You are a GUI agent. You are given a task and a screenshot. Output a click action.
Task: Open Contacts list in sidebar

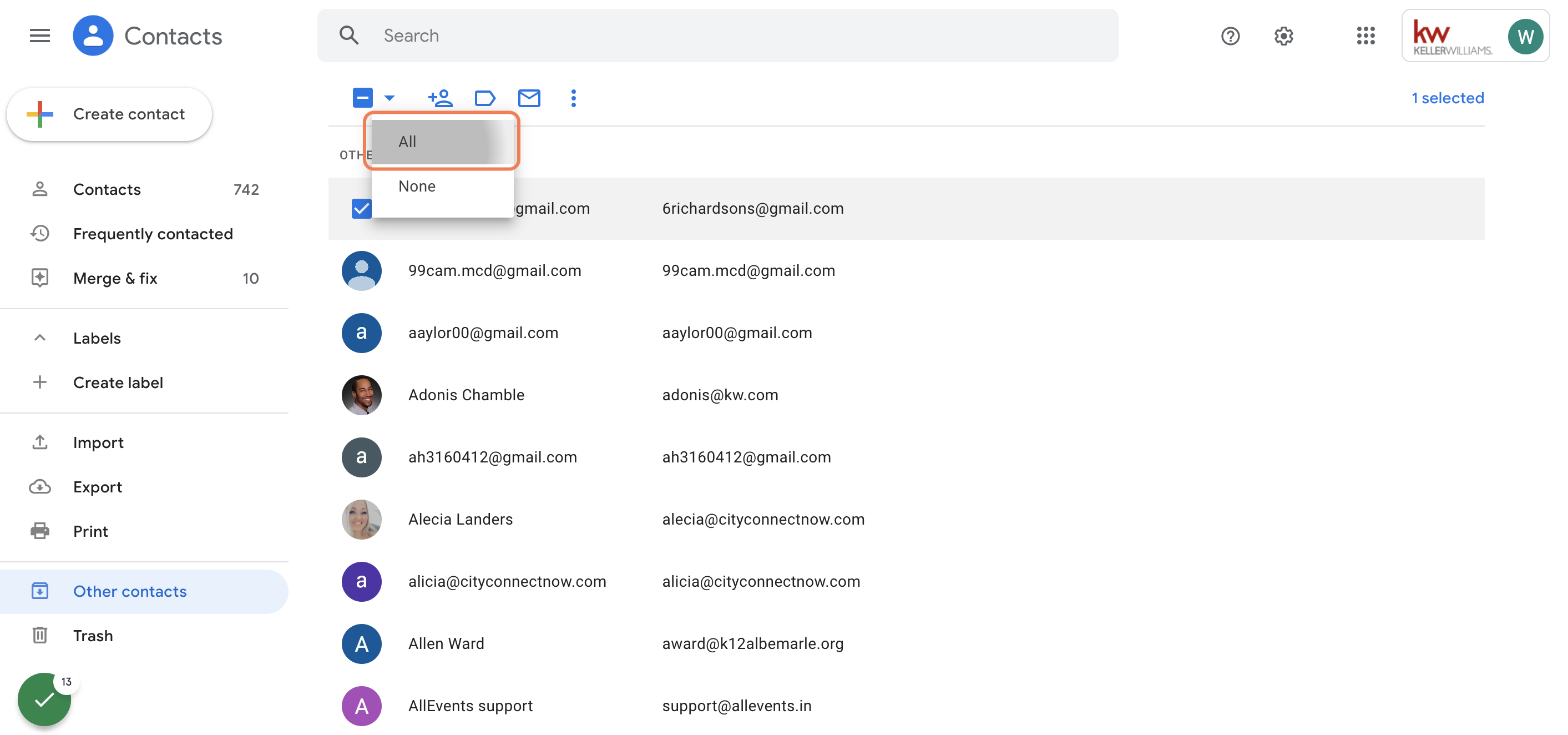(144, 189)
